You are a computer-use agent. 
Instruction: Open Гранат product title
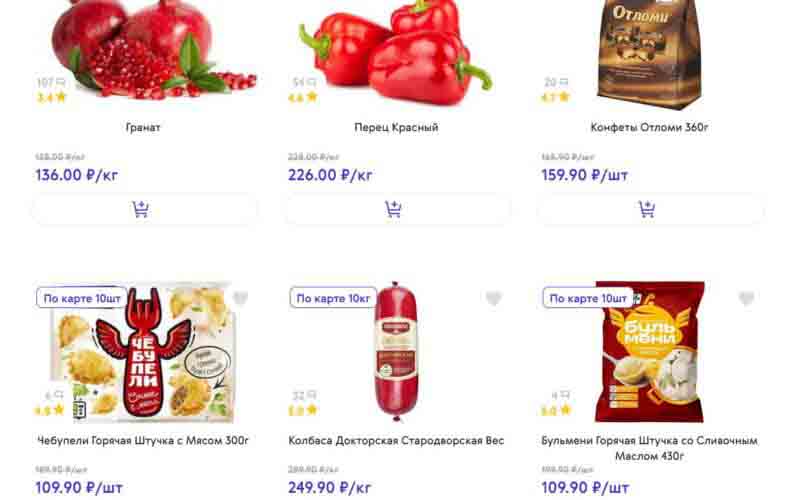tap(143, 128)
